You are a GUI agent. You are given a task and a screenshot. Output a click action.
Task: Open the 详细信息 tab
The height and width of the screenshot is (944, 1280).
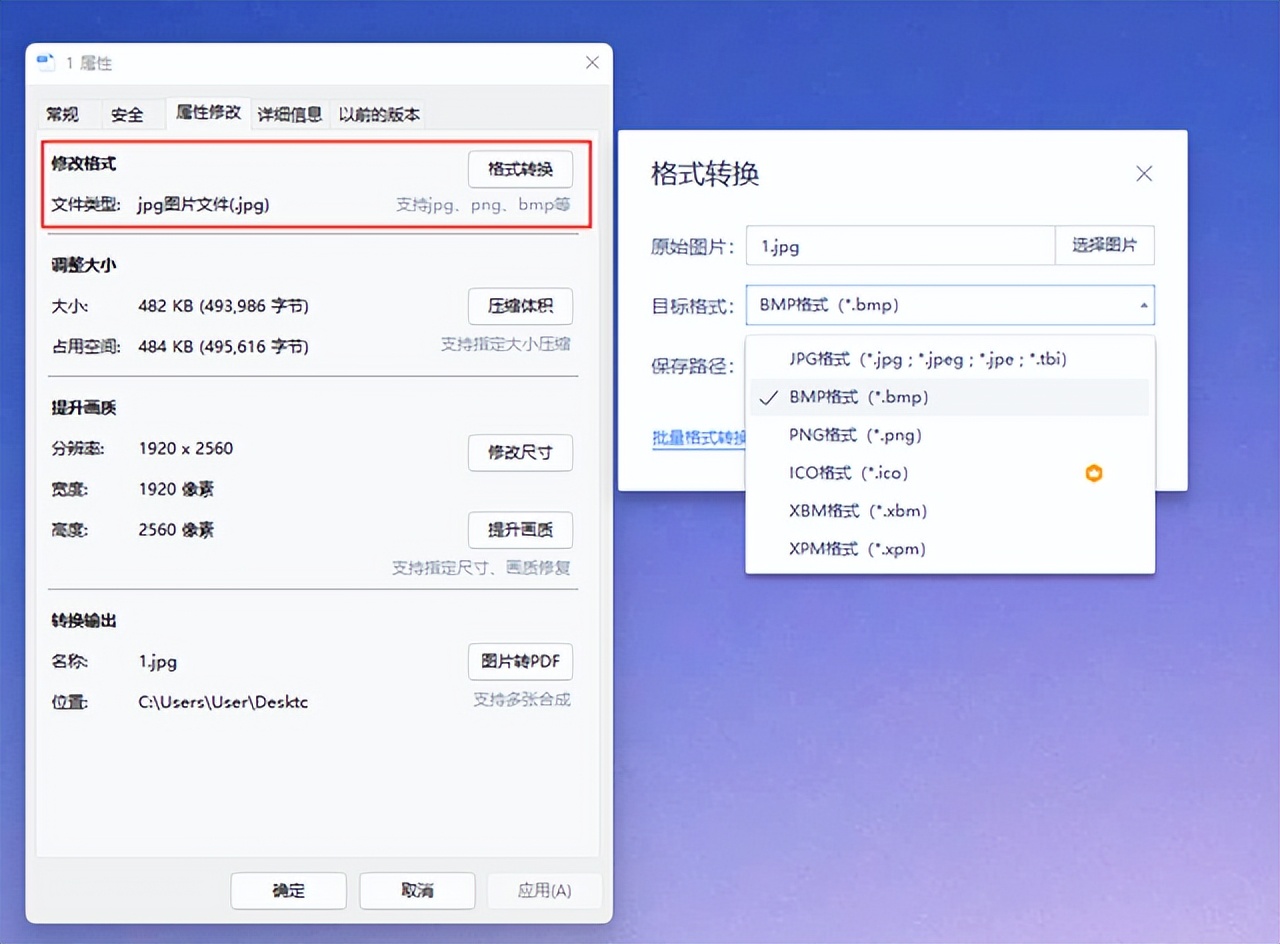pyautogui.click(x=289, y=114)
